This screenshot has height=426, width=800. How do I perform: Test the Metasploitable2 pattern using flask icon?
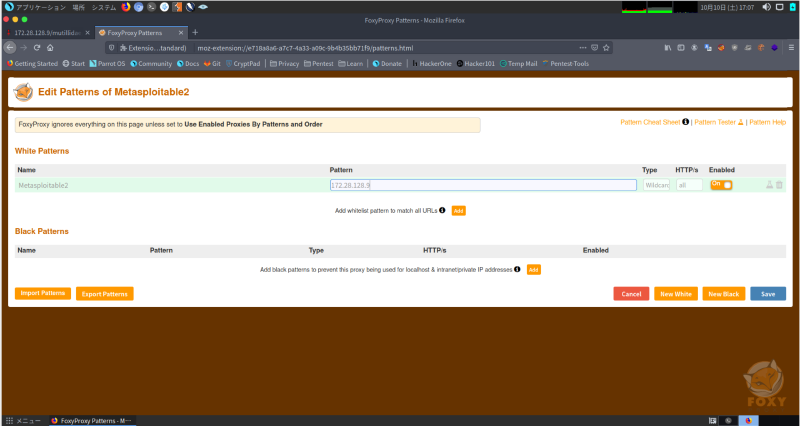pos(769,185)
